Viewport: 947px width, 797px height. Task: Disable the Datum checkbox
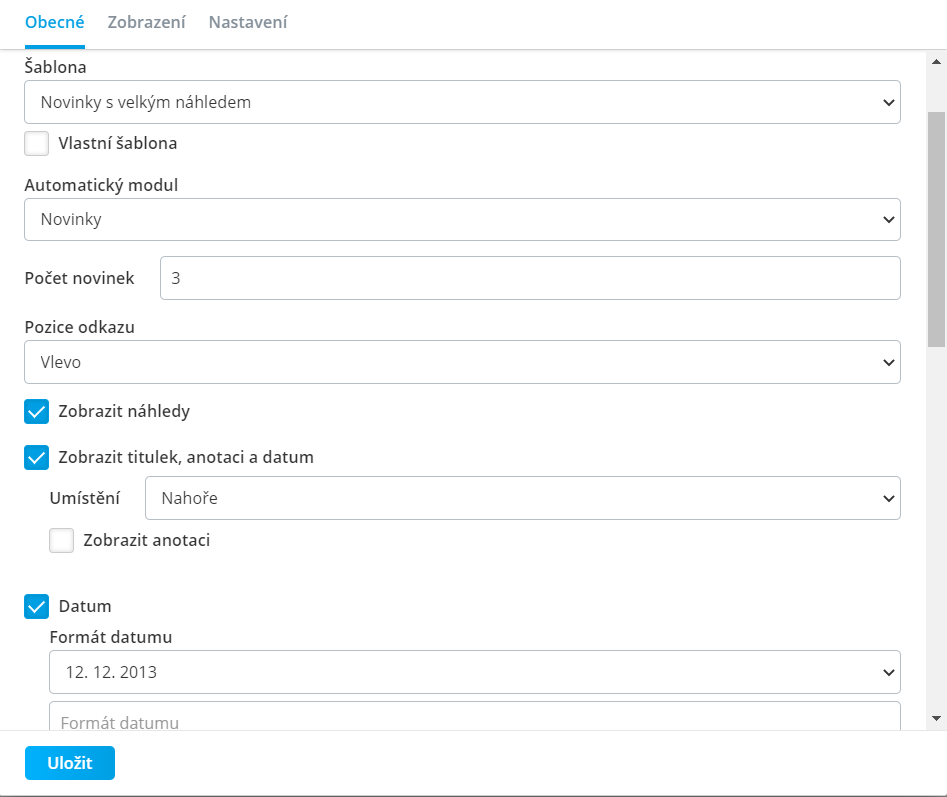point(36,607)
